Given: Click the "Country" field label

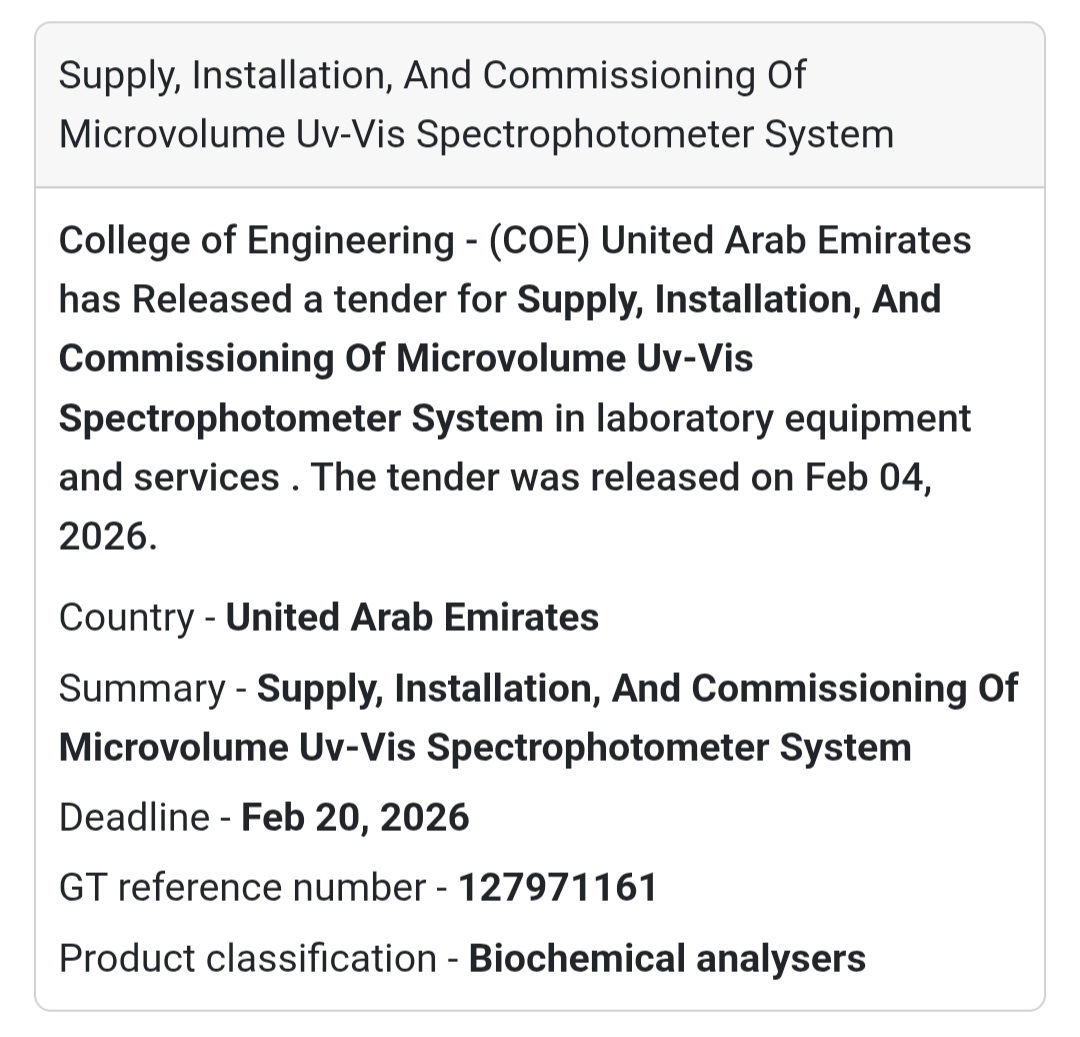Looking at the screenshot, I should point(126,618).
